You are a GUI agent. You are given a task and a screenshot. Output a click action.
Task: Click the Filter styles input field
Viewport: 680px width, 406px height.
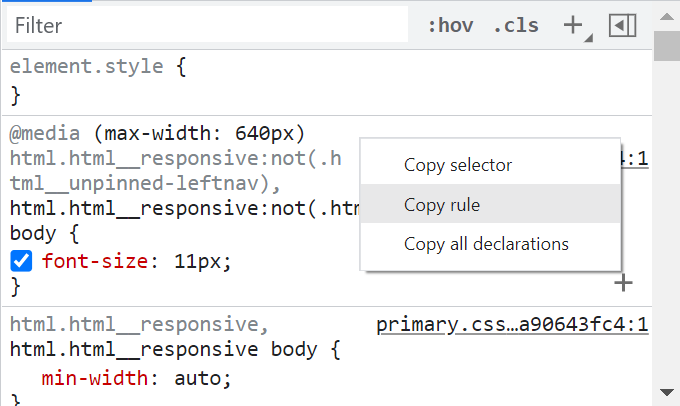click(x=207, y=25)
